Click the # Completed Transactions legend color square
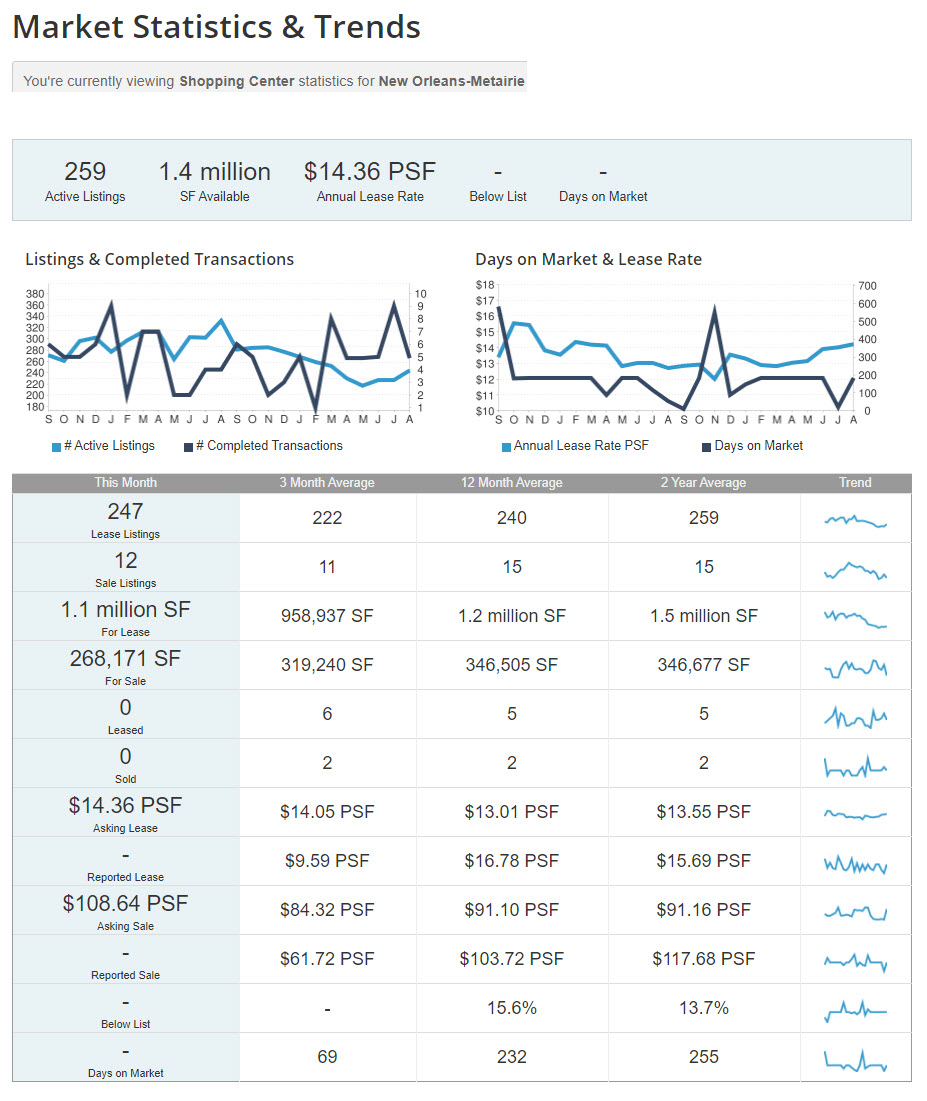The height and width of the screenshot is (1101, 927). click(x=188, y=447)
